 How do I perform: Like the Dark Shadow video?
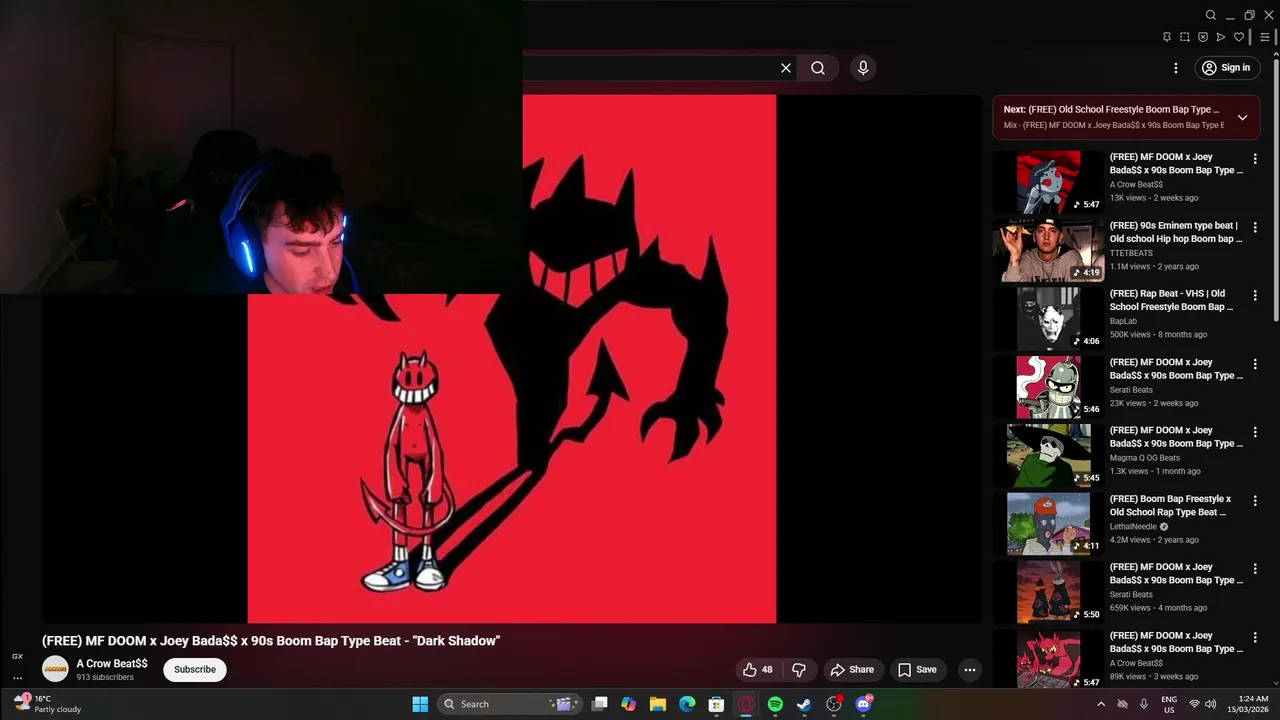pos(758,670)
